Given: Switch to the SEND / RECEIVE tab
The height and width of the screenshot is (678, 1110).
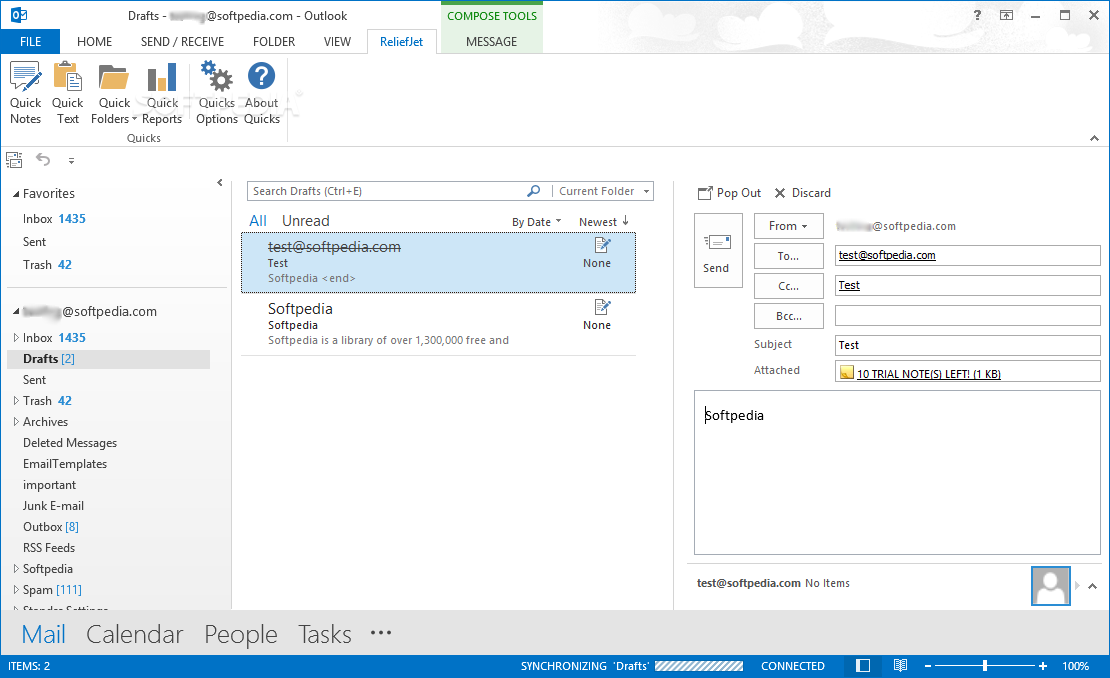Looking at the screenshot, I should [x=182, y=42].
